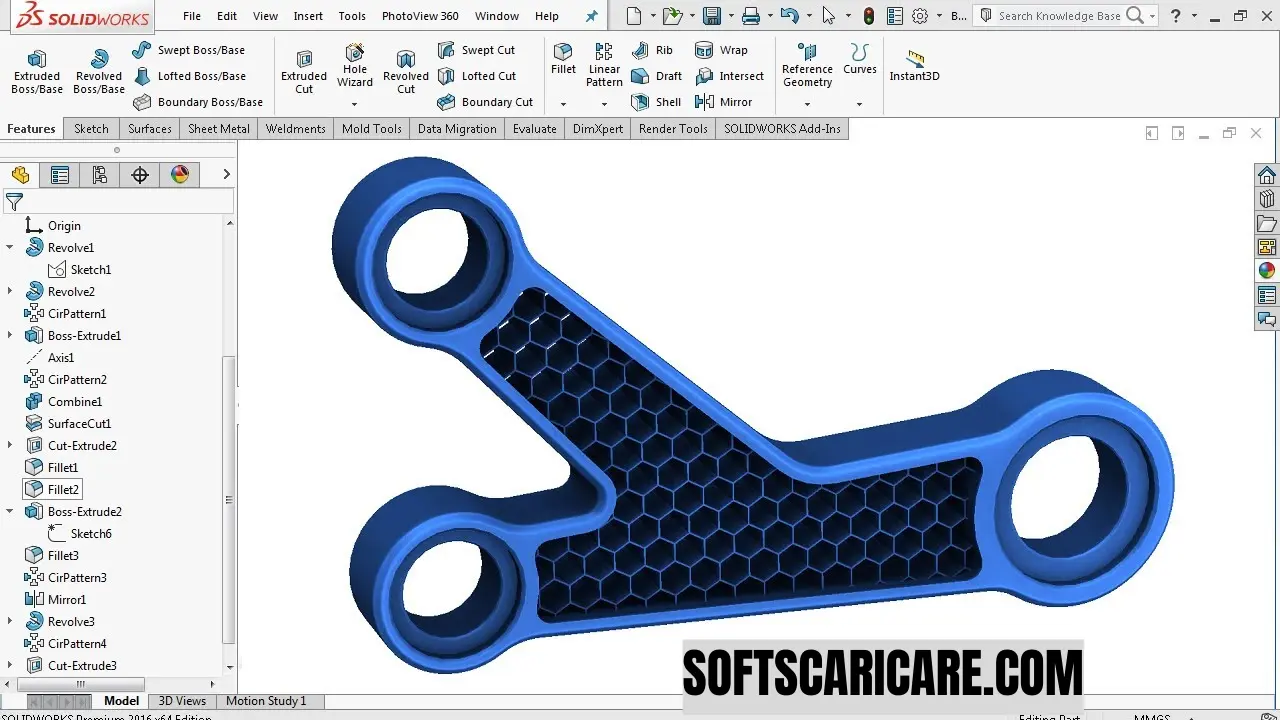This screenshot has width=1280, height=720.
Task: Open SOLIDWORKS Resources home icon
Action: pos(1267,175)
